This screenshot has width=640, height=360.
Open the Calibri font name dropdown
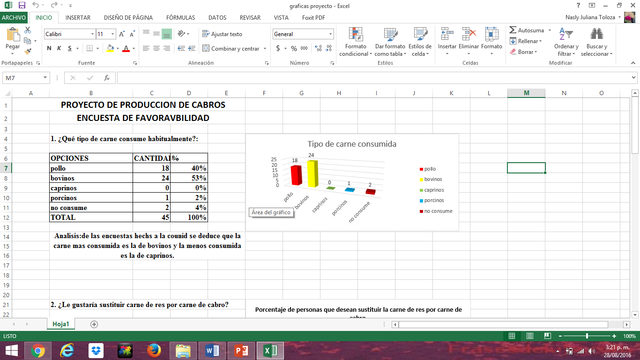[x=92, y=34]
